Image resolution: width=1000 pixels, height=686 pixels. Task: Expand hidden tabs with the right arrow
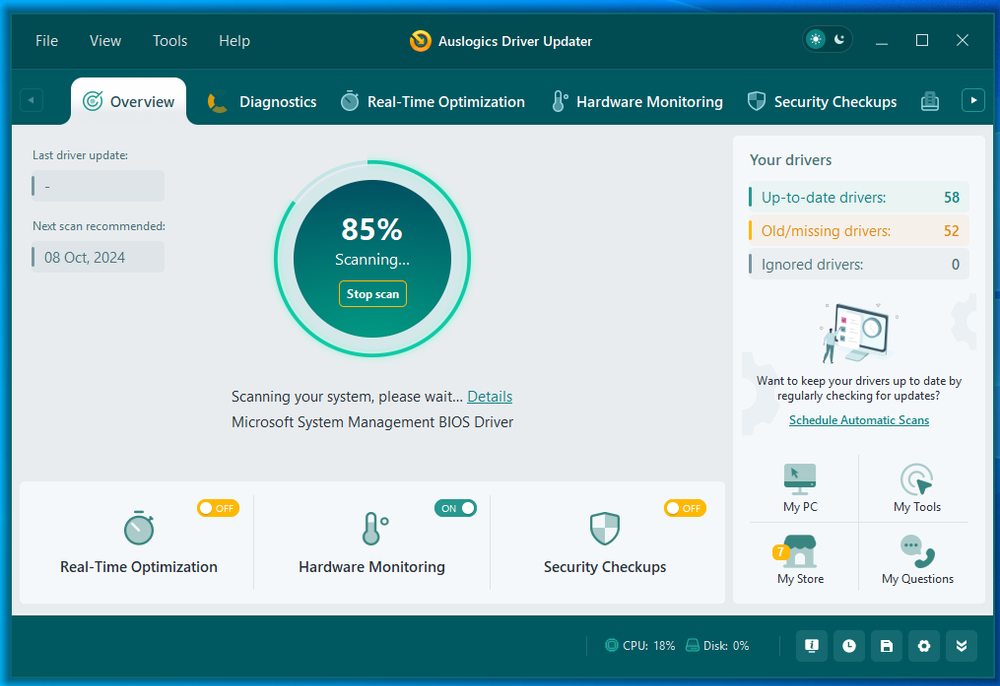[972, 100]
